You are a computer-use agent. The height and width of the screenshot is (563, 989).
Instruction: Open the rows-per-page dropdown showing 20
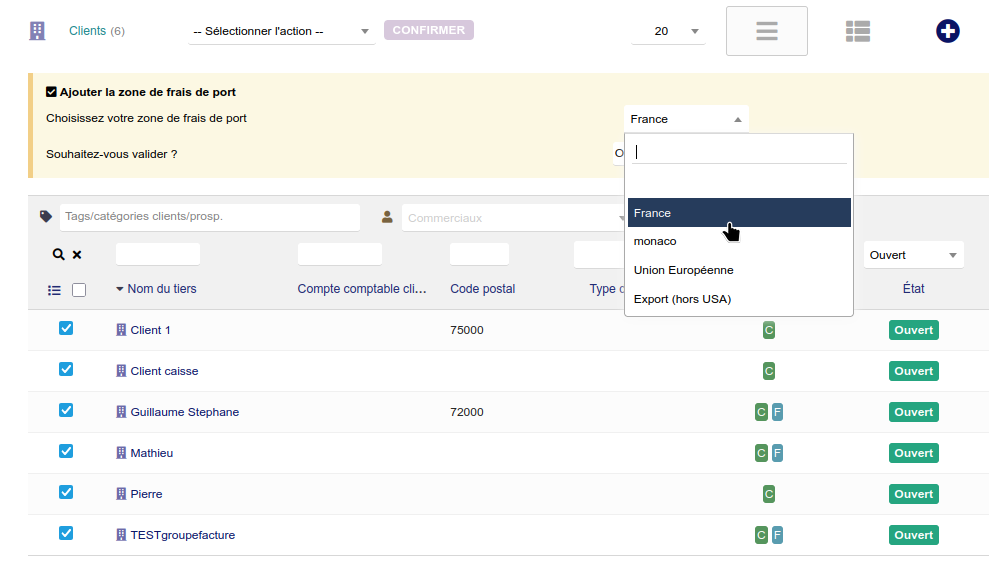click(x=668, y=31)
